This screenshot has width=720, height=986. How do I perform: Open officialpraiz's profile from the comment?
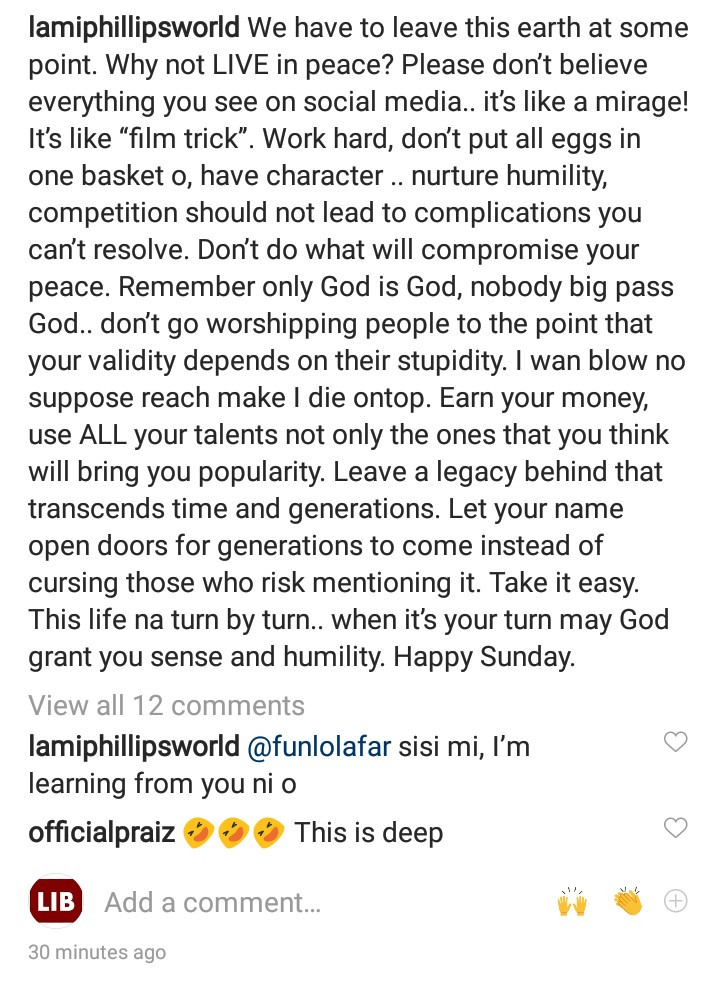pos(101,833)
